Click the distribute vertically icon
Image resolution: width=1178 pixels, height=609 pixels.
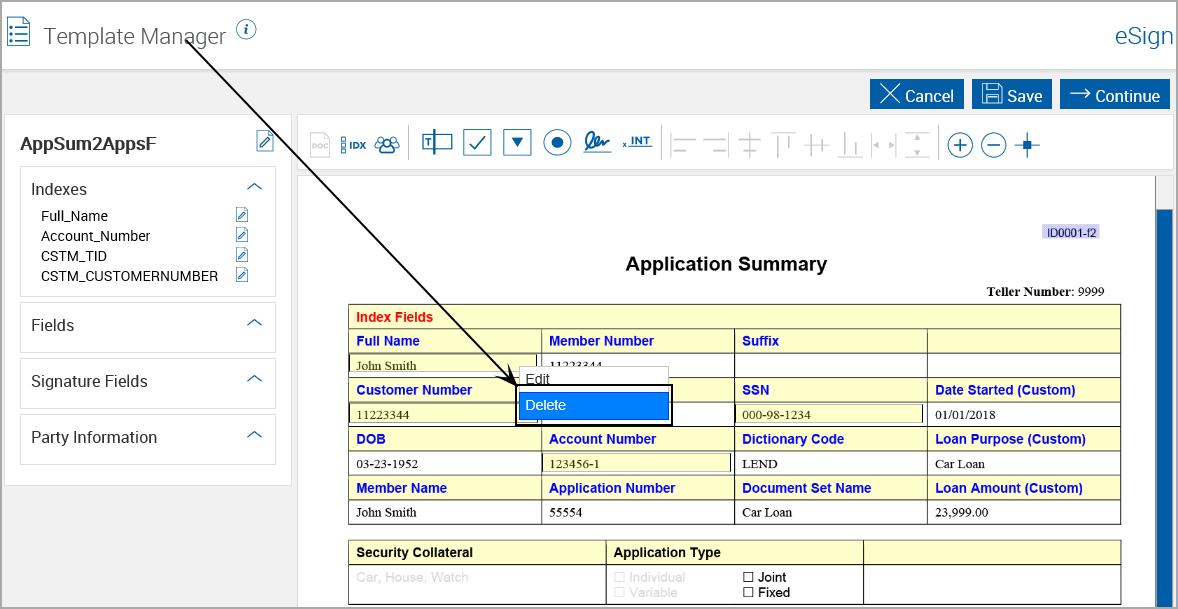917,143
